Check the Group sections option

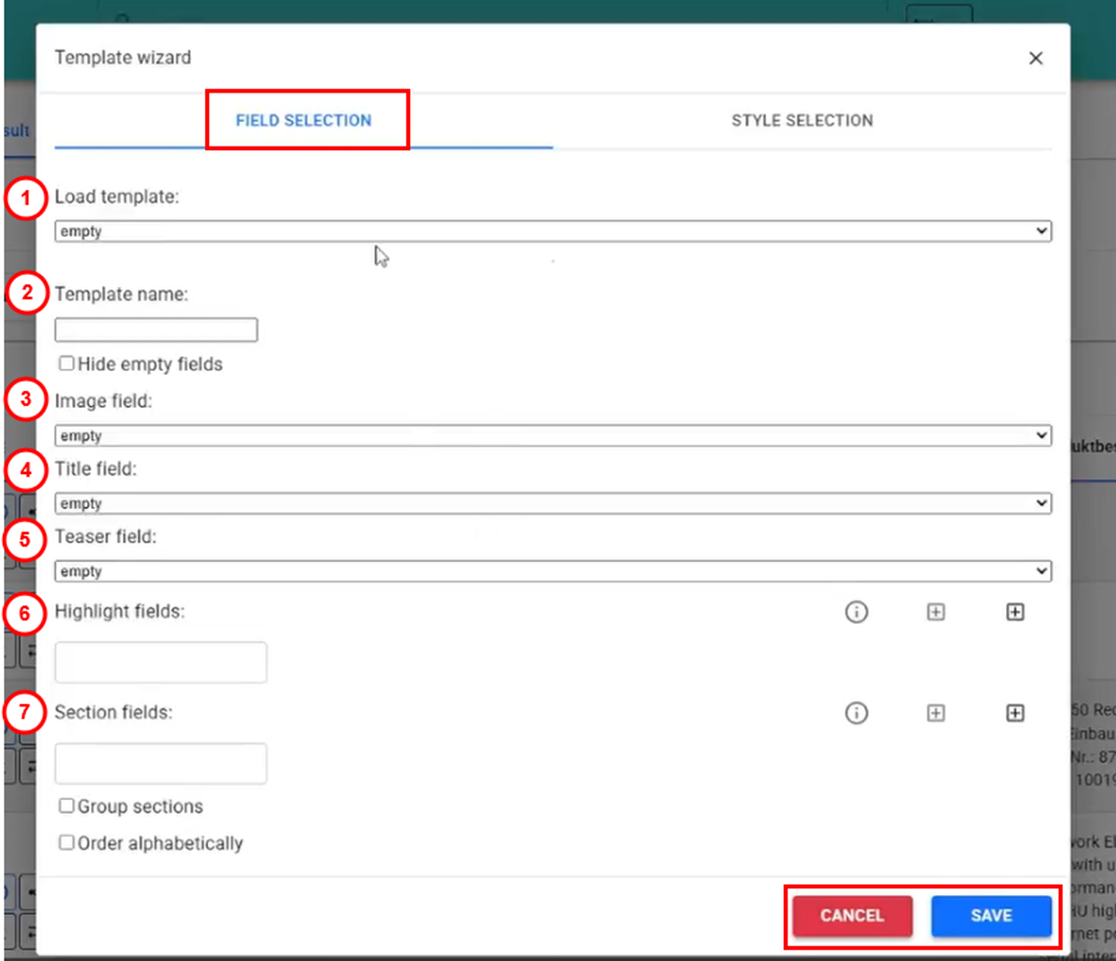(67, 806)
